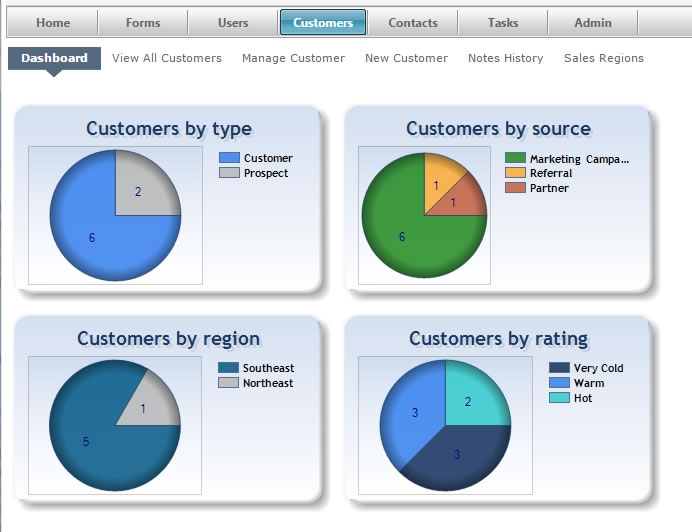This screenshot has height=532, width=692.
Task: Click the Customers by source heading
Action: [x=498, y=129]
